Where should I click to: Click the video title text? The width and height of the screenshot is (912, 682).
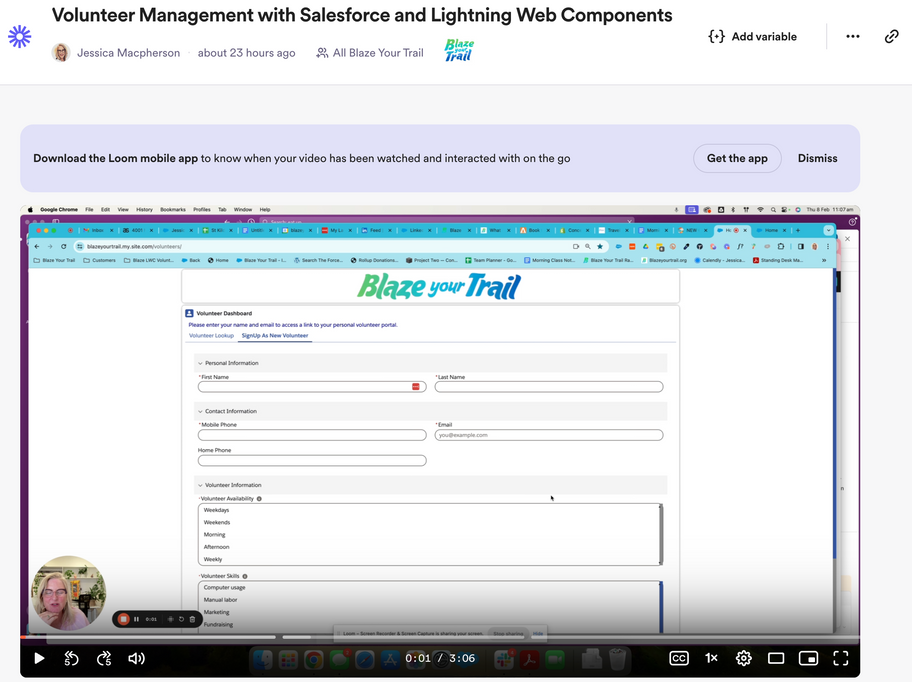[362, 15]
